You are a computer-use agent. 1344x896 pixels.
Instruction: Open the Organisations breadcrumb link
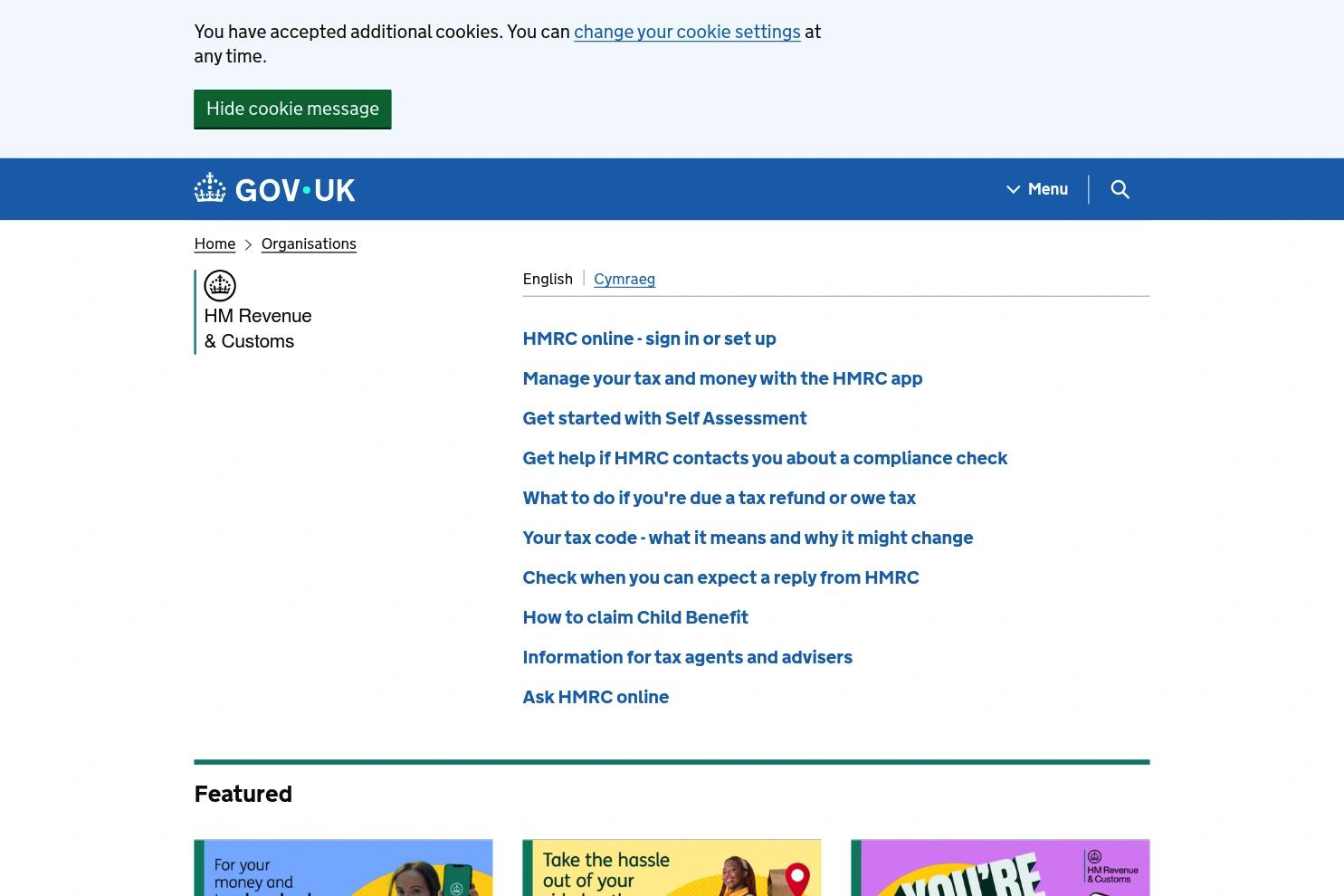309,243
